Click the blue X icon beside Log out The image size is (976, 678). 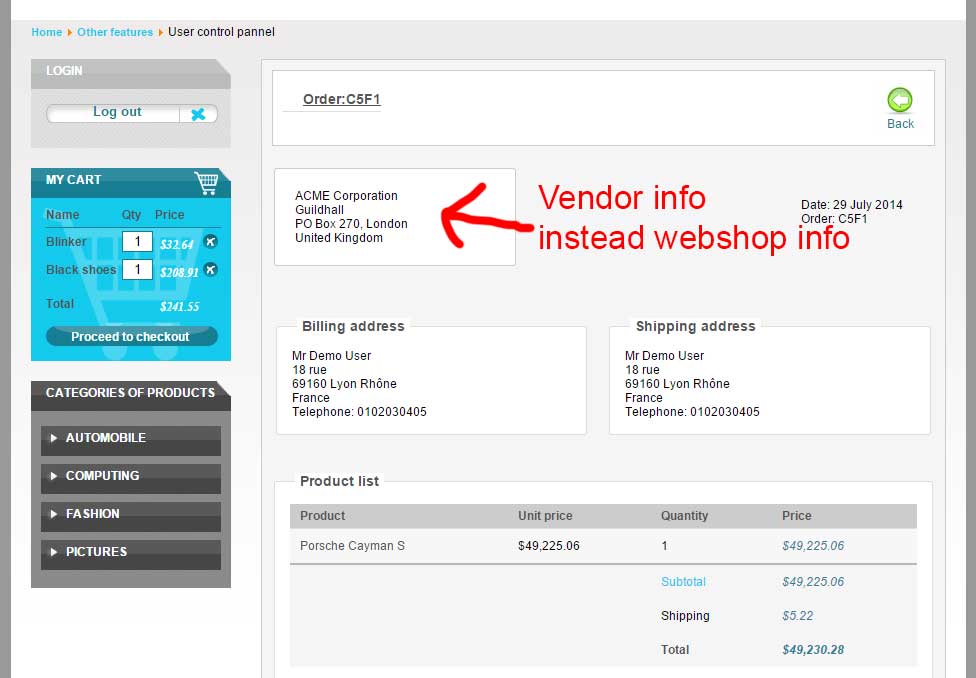(x=198, y=114)
